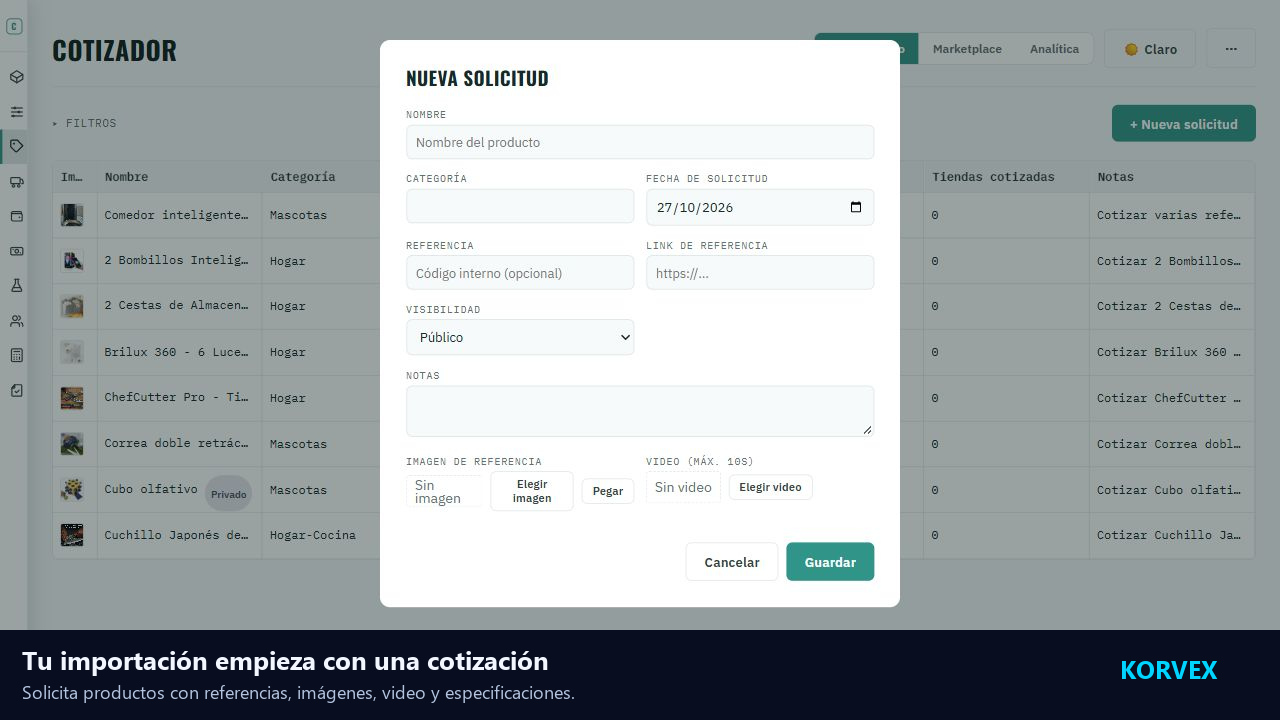Click the KORVEX logo in banner
The image size is (1280, 720).
1168,670
